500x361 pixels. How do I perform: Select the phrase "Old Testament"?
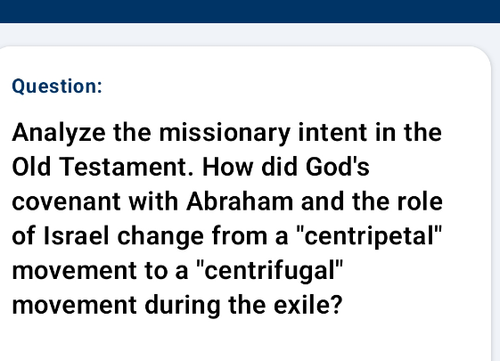pos(102,167)
